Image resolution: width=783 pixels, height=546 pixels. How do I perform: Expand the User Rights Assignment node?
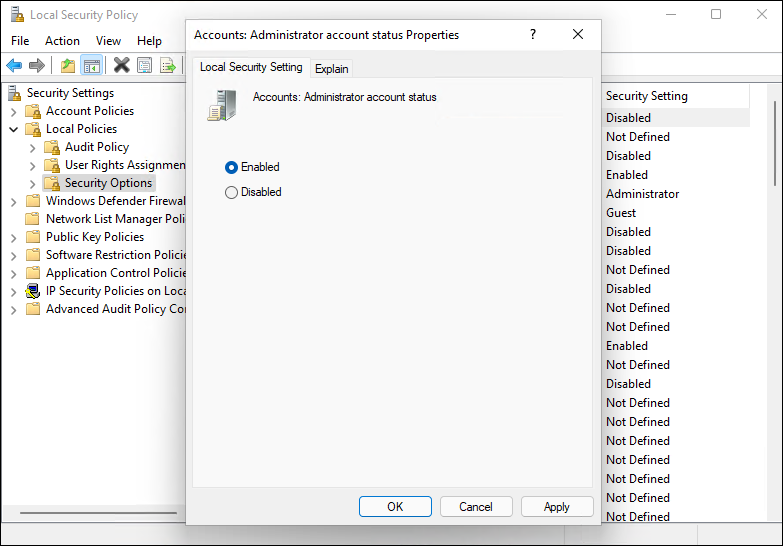(x=32, y=166)
